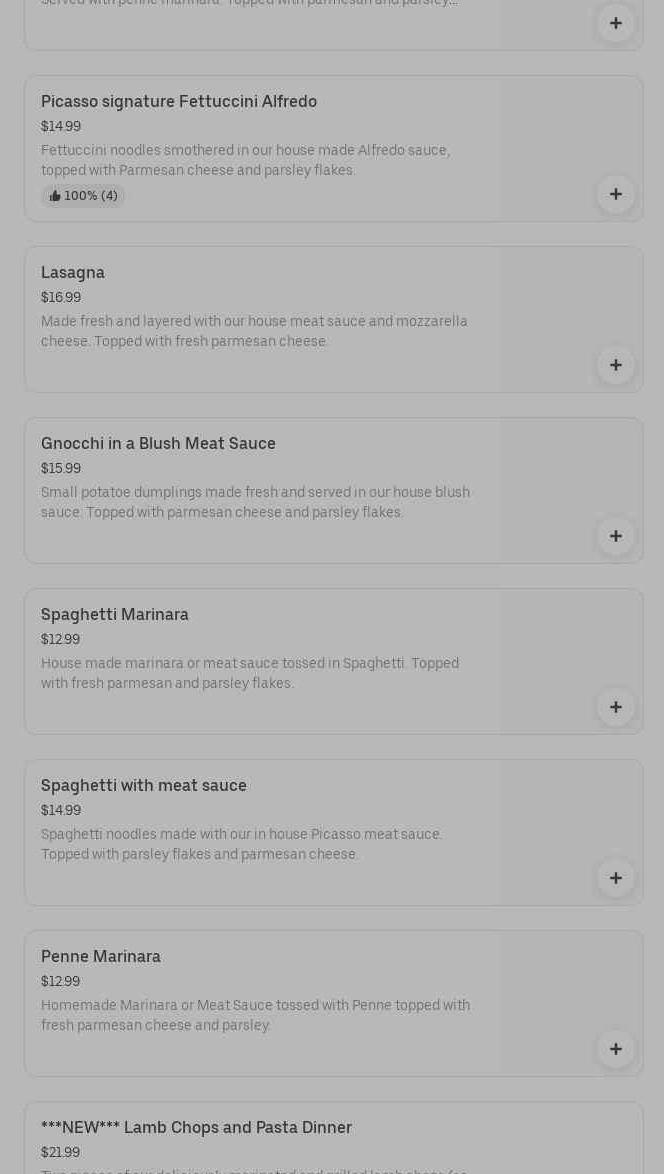Add Spaghetti Marinara with plus icon
Image resolution: width=664 pixels, height=1174 pixels.
click(615, 707)
